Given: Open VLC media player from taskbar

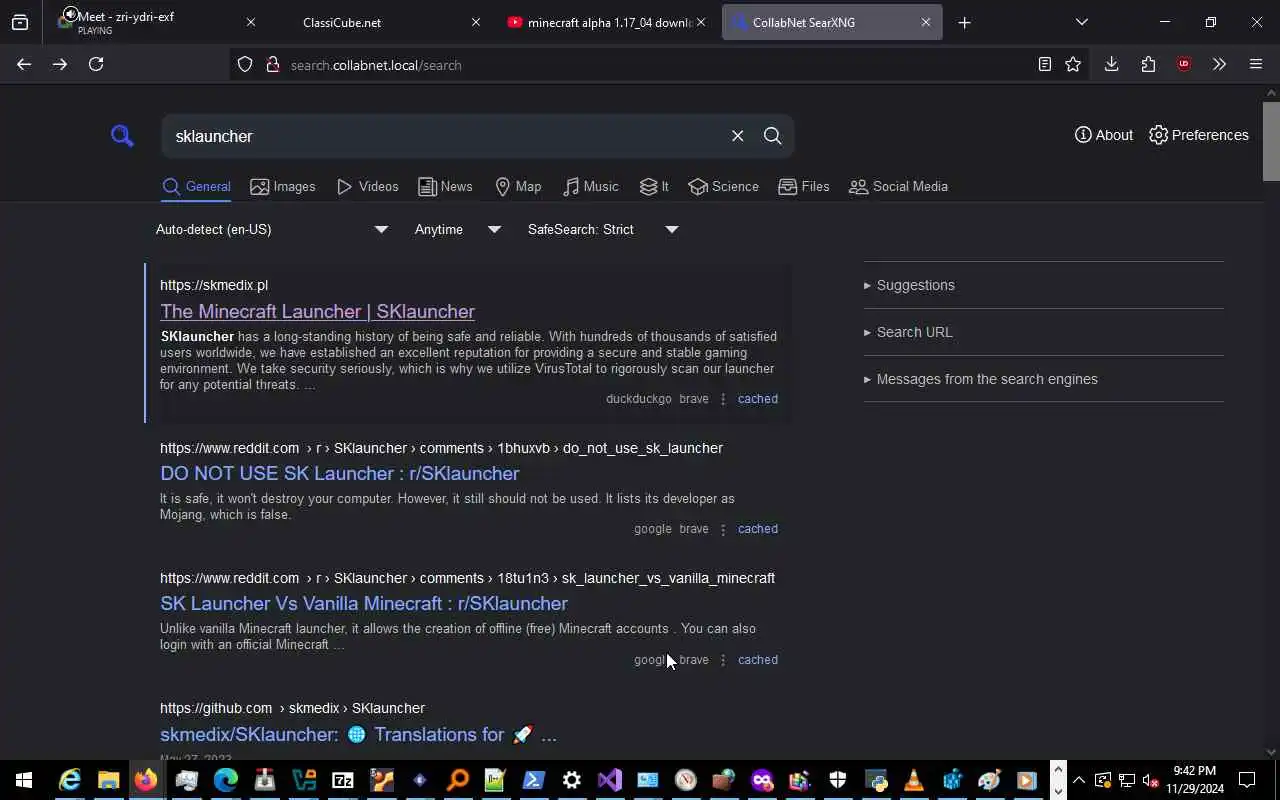Looking at the screenshot, I should (x=913, y=780).
